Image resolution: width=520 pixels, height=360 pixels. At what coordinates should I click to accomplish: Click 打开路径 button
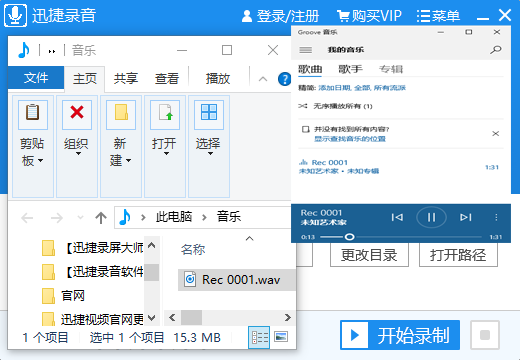click(458, 255)
